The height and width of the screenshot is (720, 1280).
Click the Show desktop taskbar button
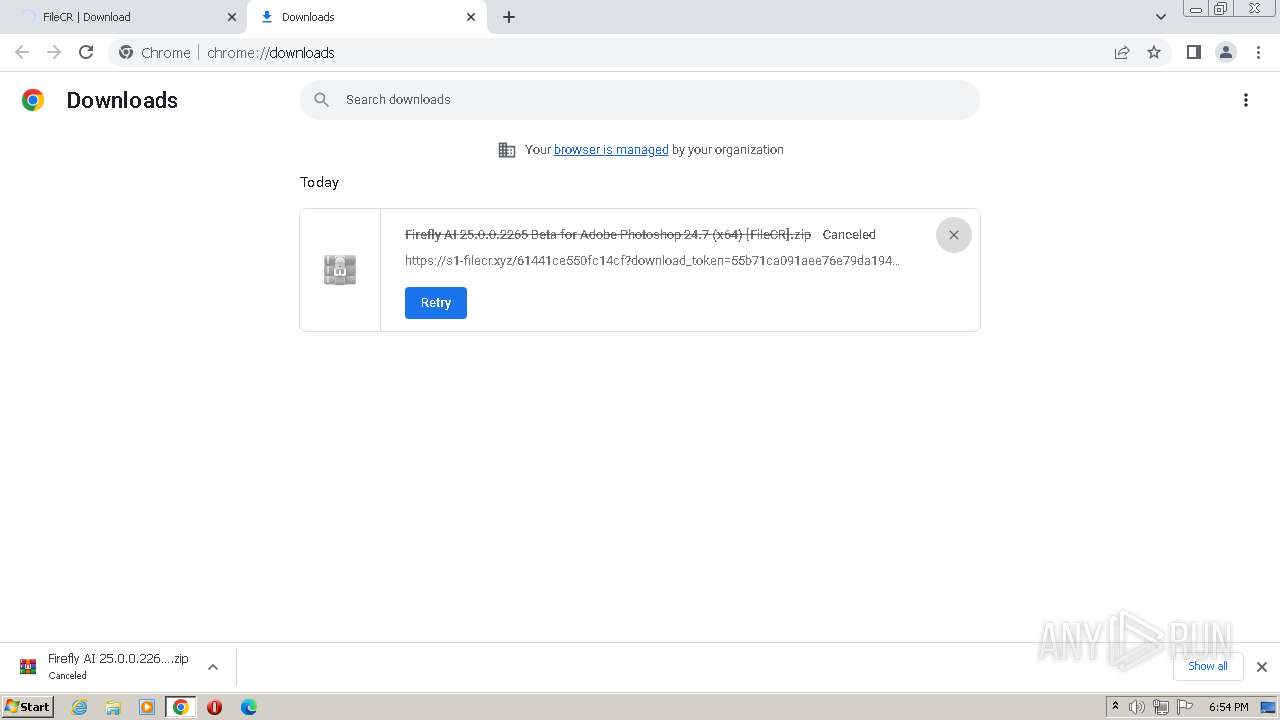pyautogui.click(x=1269, y=707)
